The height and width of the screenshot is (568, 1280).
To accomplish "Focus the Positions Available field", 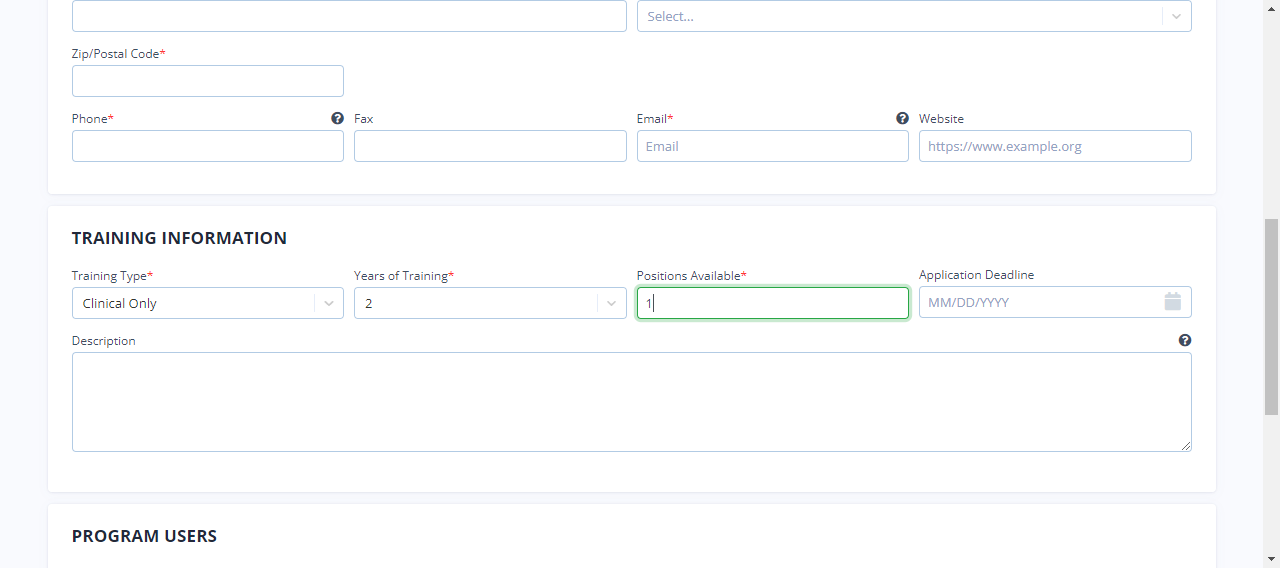I will [773, 303].
